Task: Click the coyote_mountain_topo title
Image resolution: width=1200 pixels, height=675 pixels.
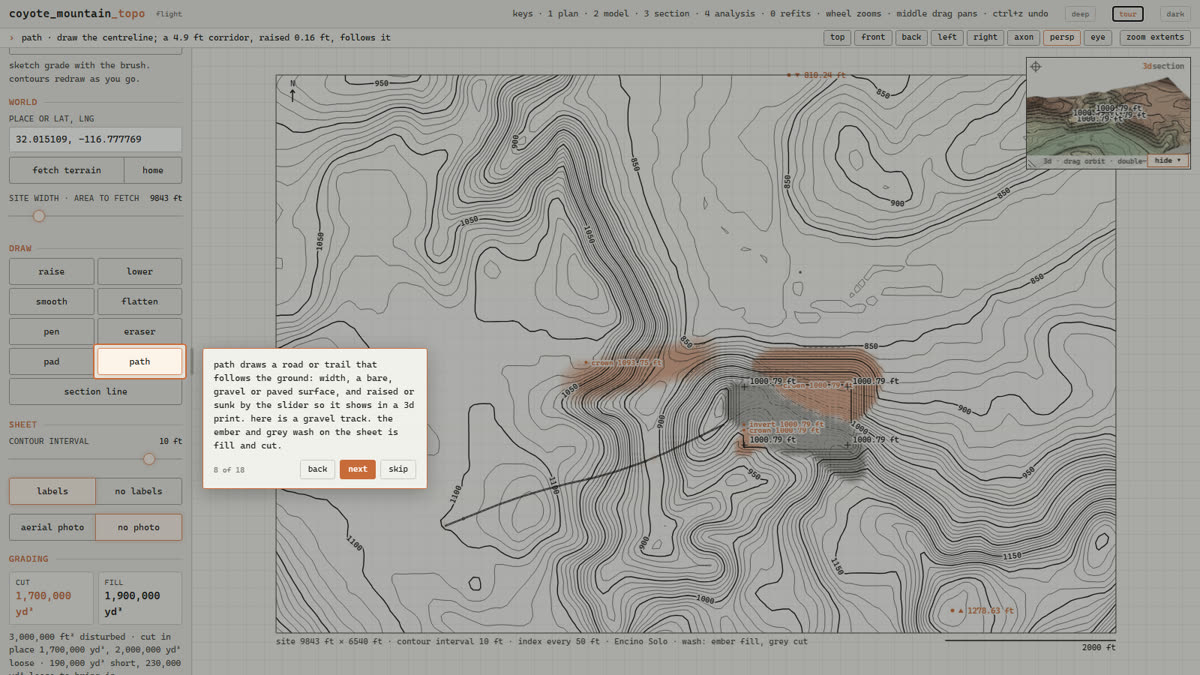Action: [x=77, y=14]
